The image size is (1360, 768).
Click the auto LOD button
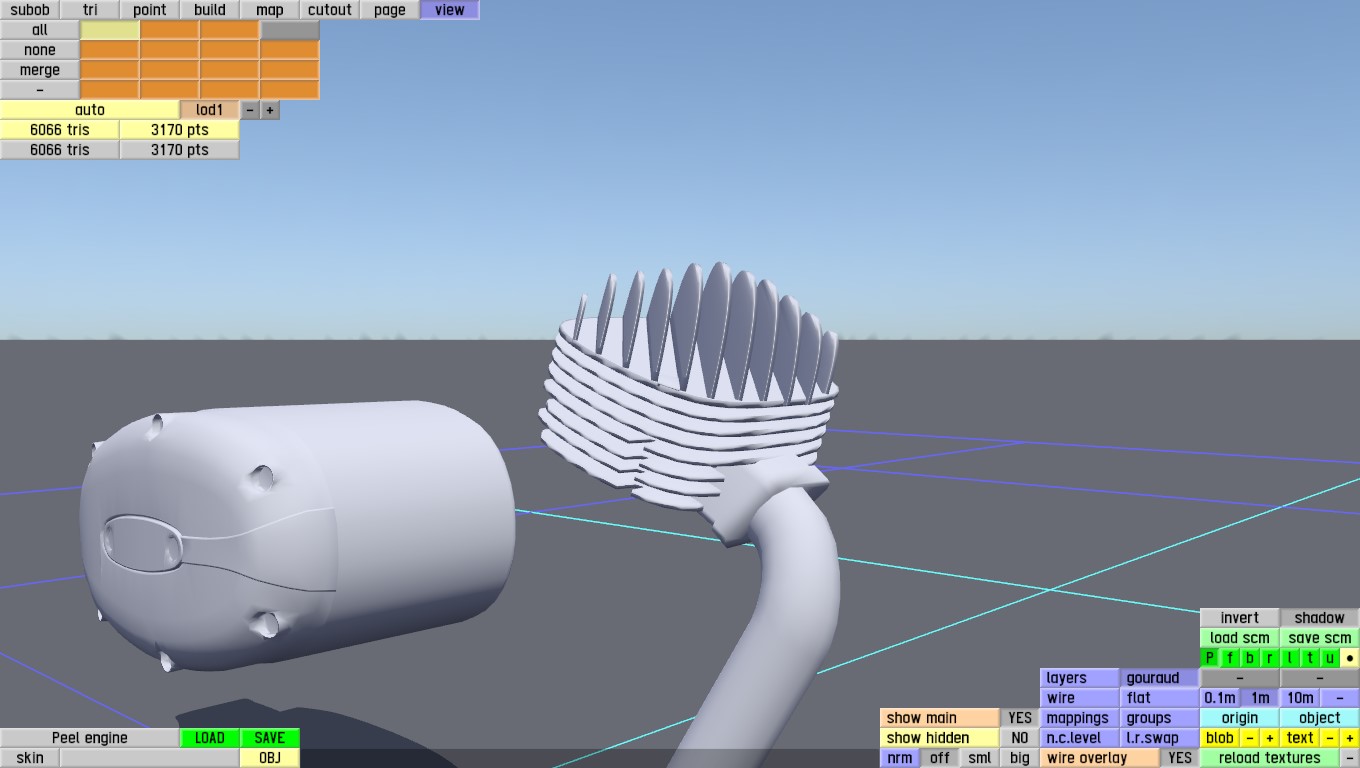click(x=90, y=110)
